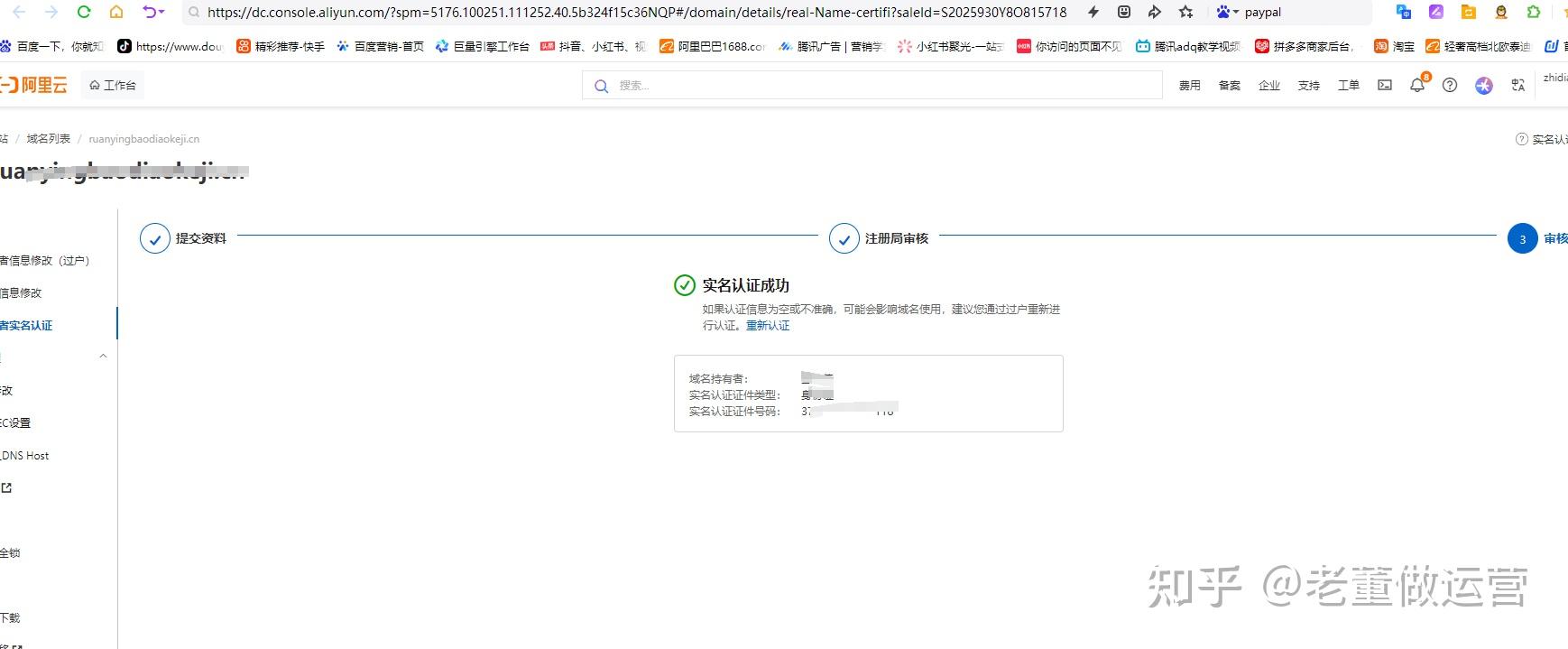Click the step 3 circle in progress bar
This screenshot has width=1568, height=649.
(x=1522, y=238)
